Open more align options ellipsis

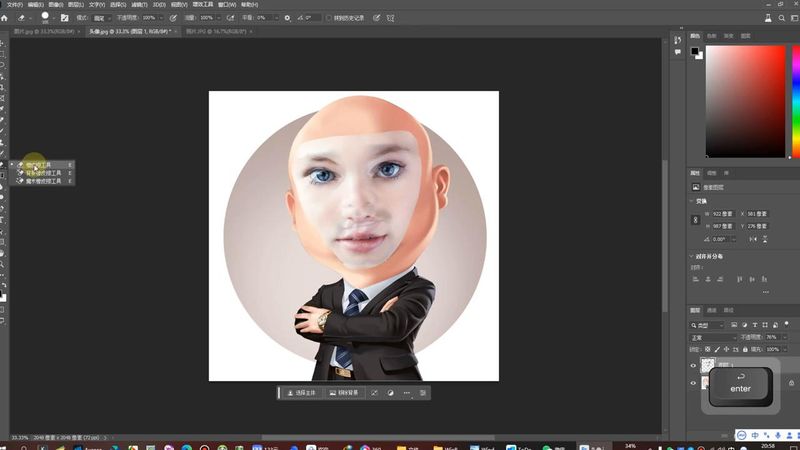point(766,292)
